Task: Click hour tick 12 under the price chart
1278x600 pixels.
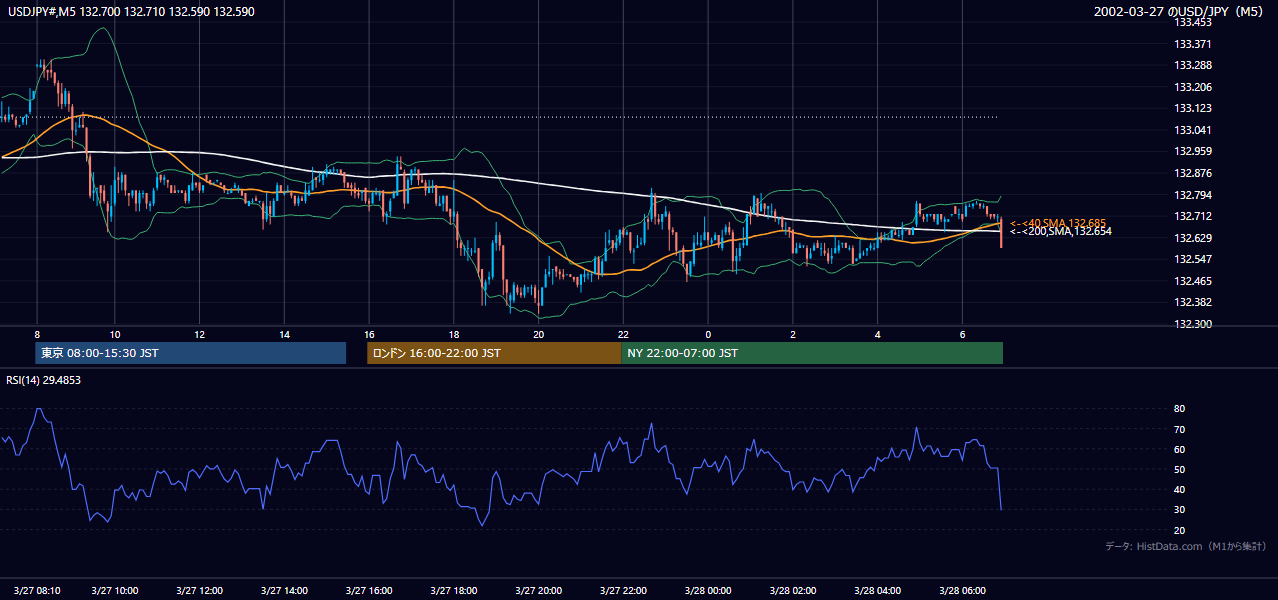Action: click(200, 334)
